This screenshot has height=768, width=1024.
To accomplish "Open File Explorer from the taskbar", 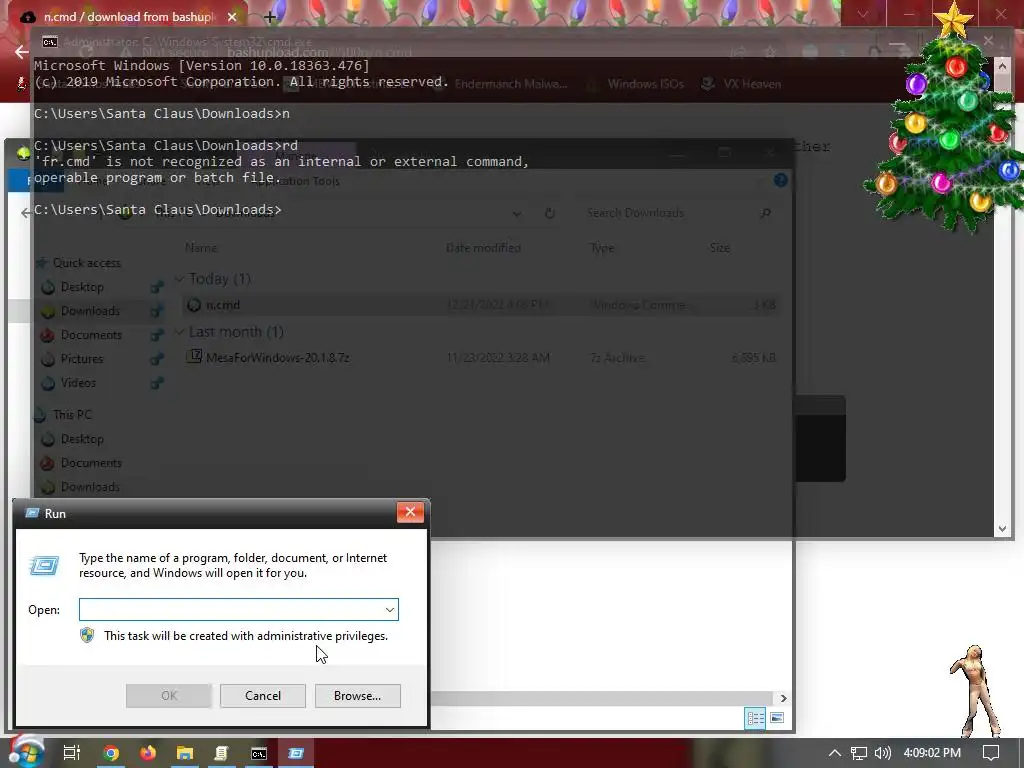I will 185,753.
